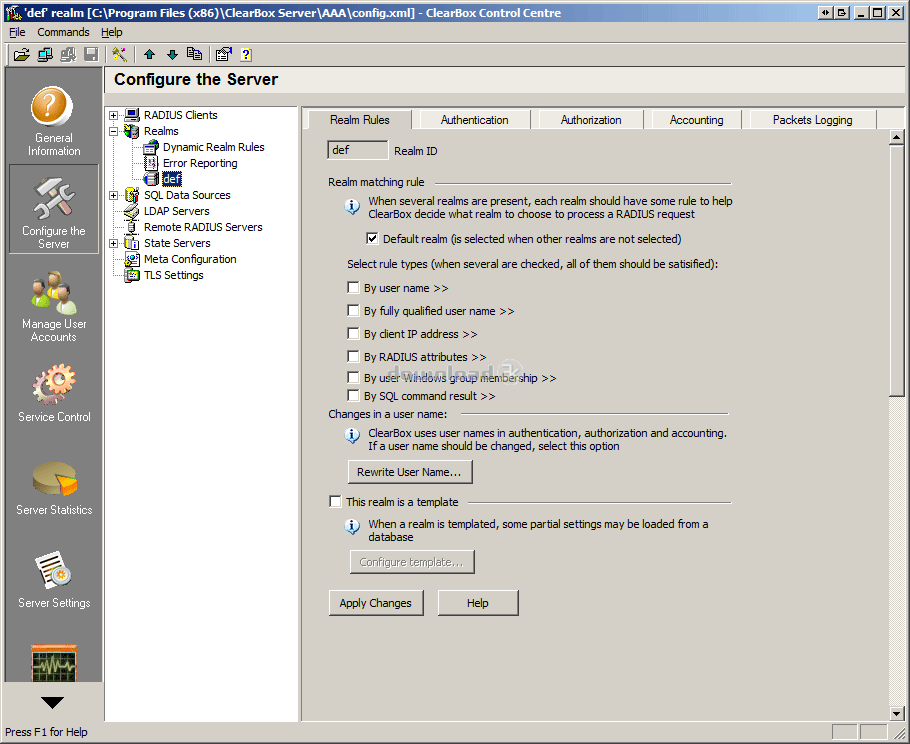Enable the By client IP address rule
This screenshot has height=744, width=910.
click(x=353, y=333)
